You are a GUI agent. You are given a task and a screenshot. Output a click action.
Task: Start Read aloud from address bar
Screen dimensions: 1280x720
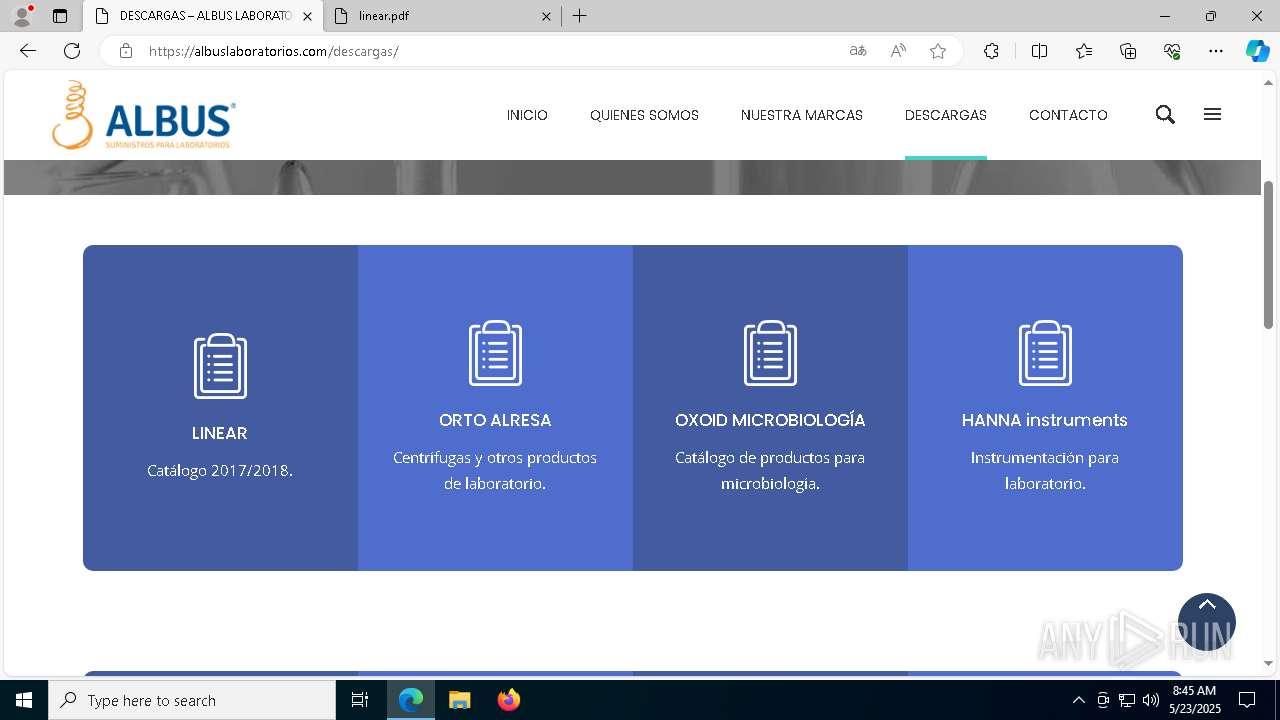[x=898, y=51]
